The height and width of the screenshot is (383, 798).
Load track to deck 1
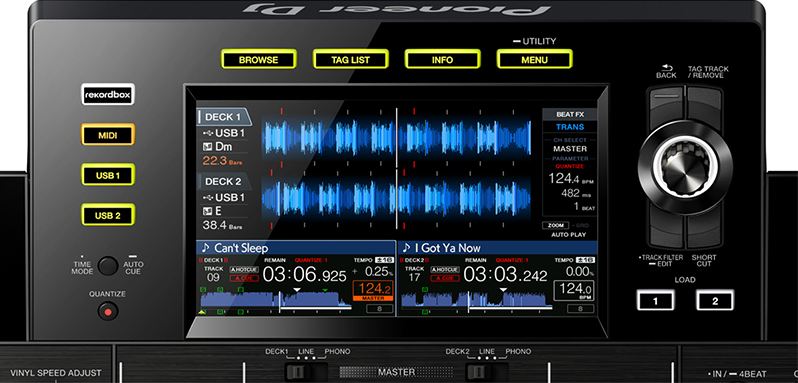656,301
